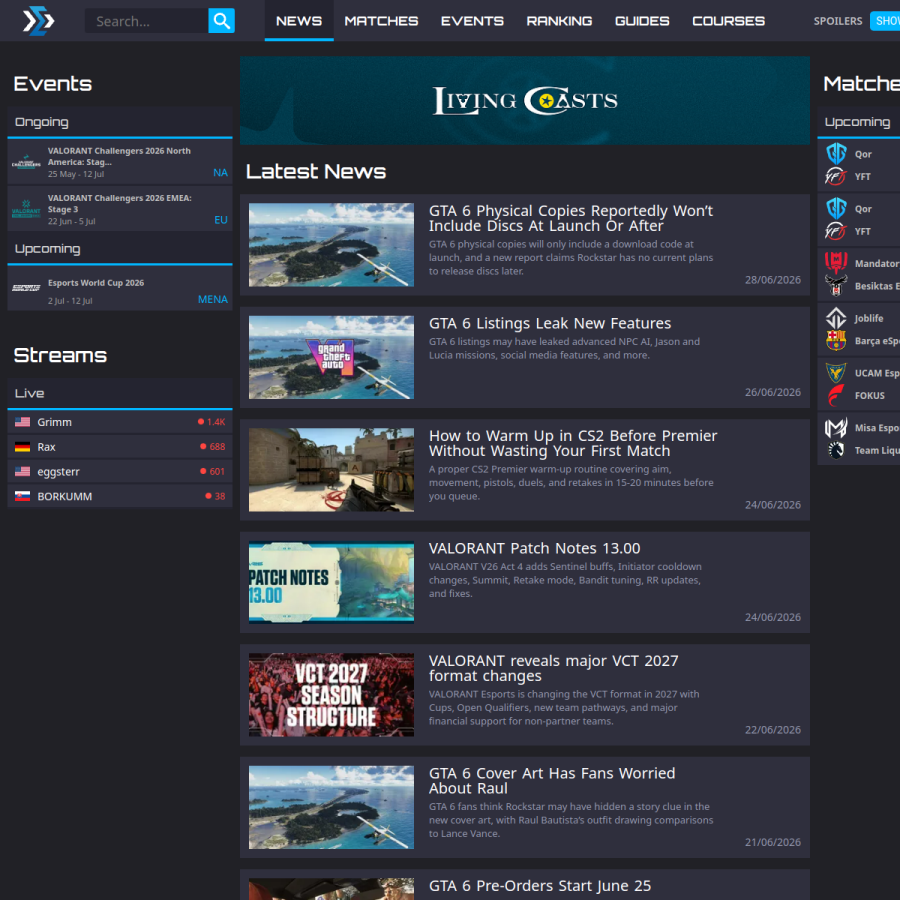The width and height of the screenshot is (900, 900).
Task: Click the first YFT team logo
Action: tap(836, 176)
